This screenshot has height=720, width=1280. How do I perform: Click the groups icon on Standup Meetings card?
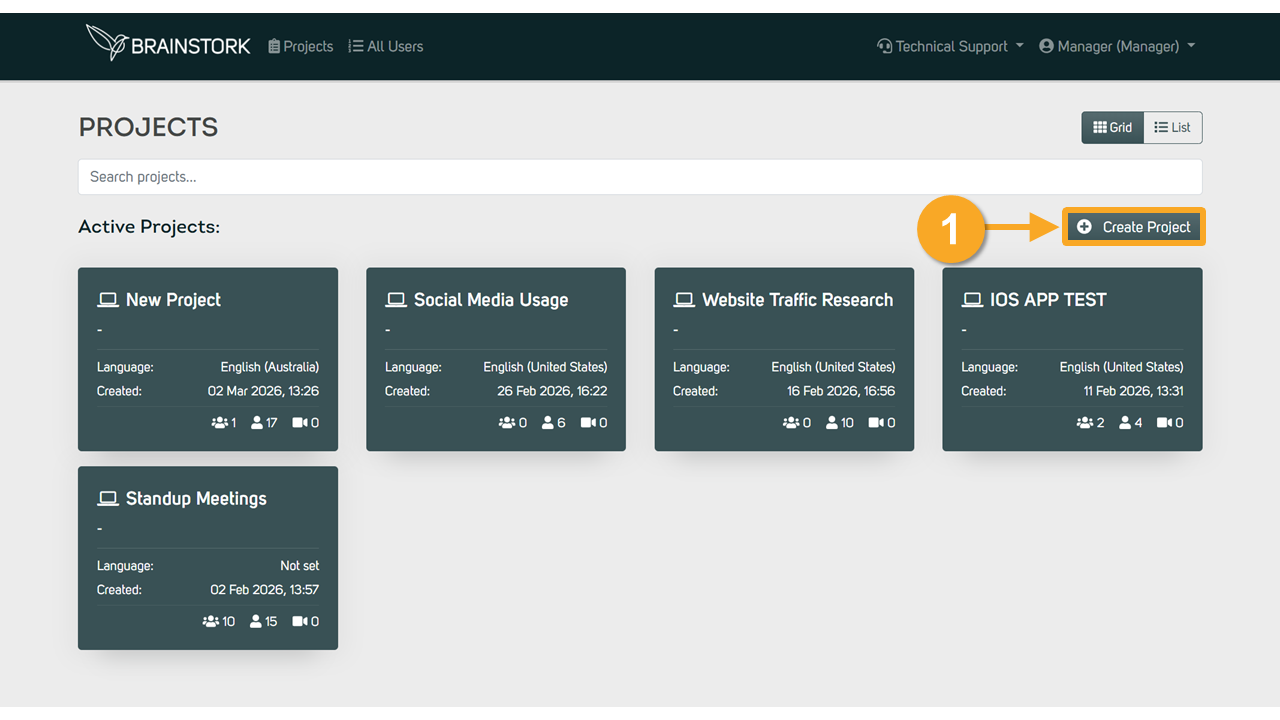click(211, 622)
